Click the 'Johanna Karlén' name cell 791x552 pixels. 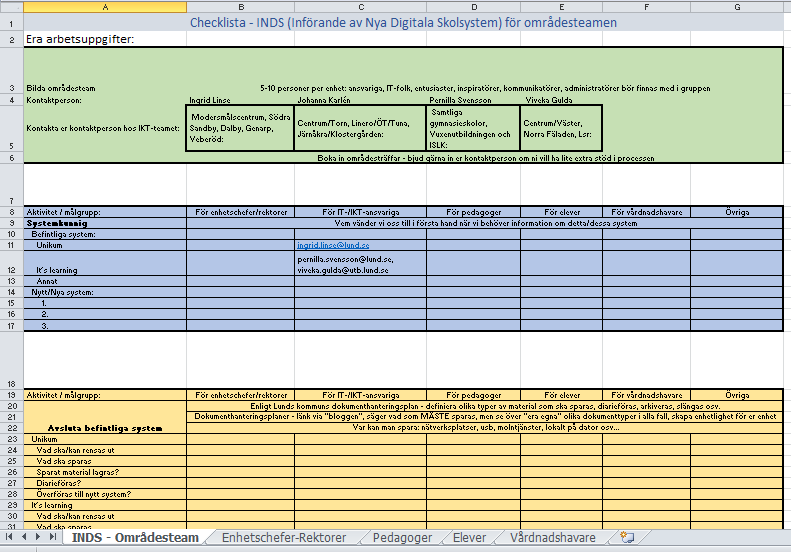coord(361,100)
